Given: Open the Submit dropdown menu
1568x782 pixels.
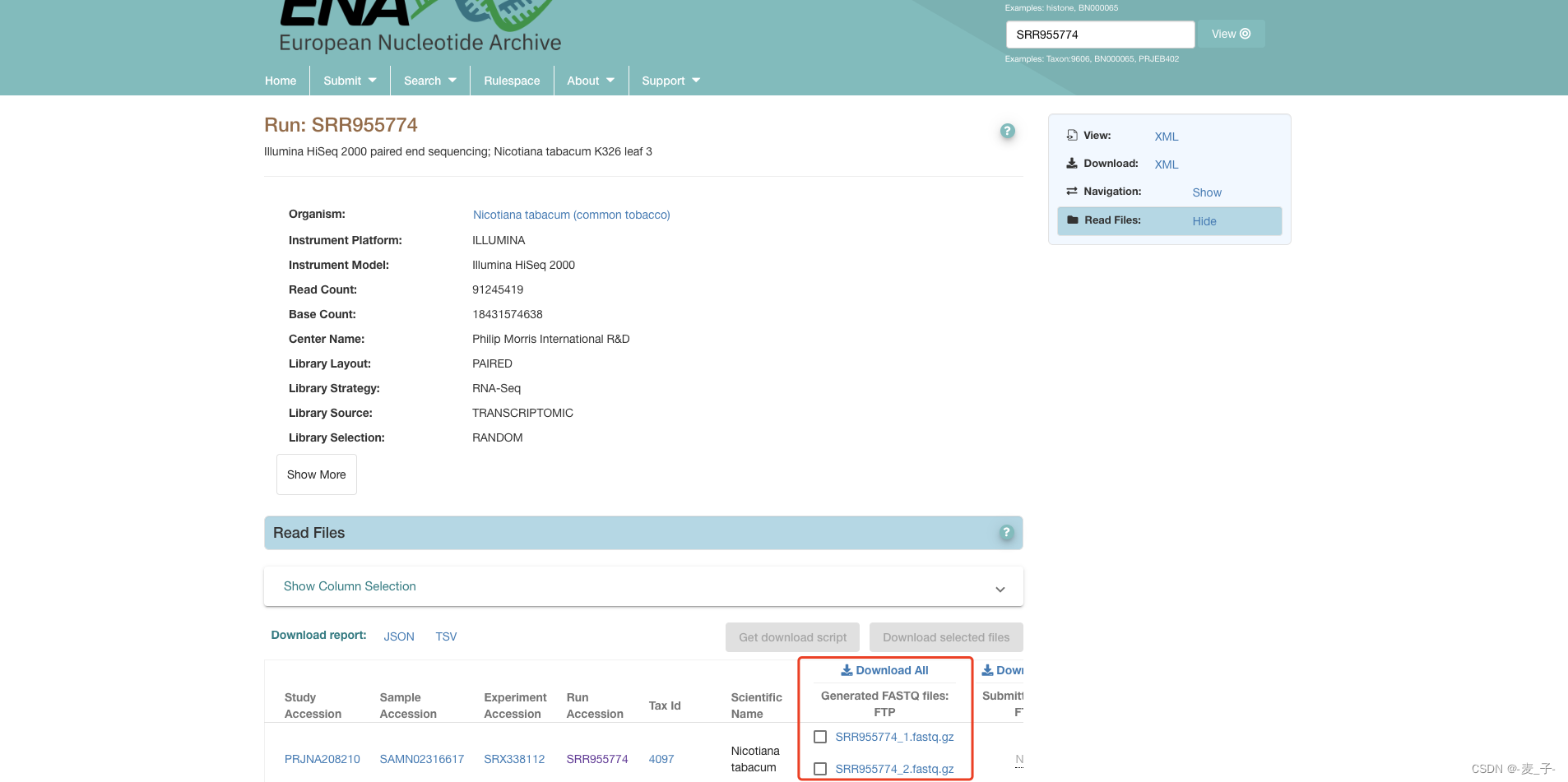Looking at the screenshot, I should [x=350, y=81].
